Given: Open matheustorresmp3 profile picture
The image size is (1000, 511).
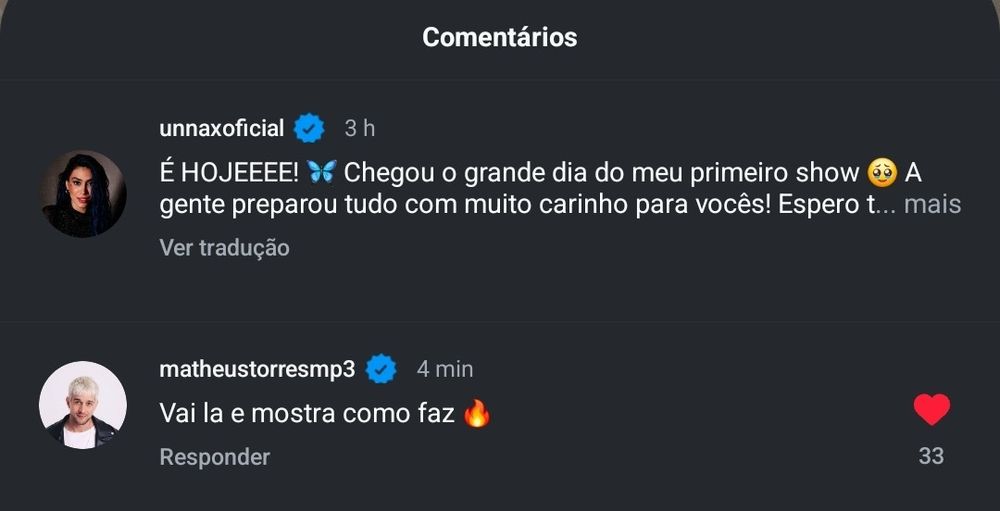Looking at the screenshot, I should pyautogui.click(x=83, y=405).
